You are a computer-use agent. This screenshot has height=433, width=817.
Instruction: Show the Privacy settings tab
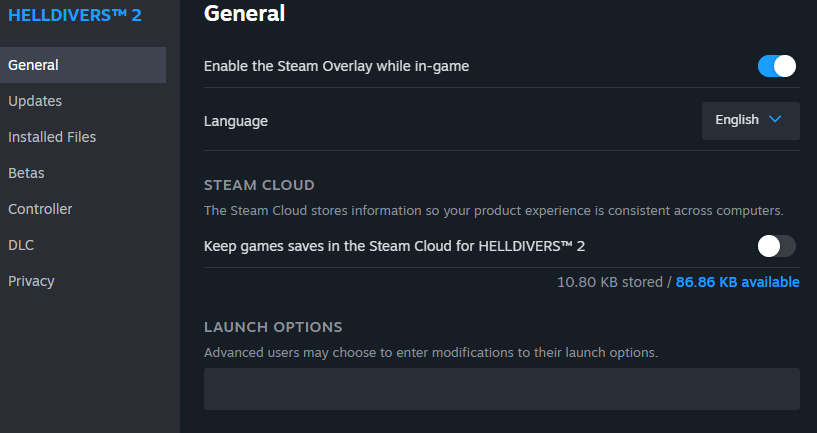[31, 281]
